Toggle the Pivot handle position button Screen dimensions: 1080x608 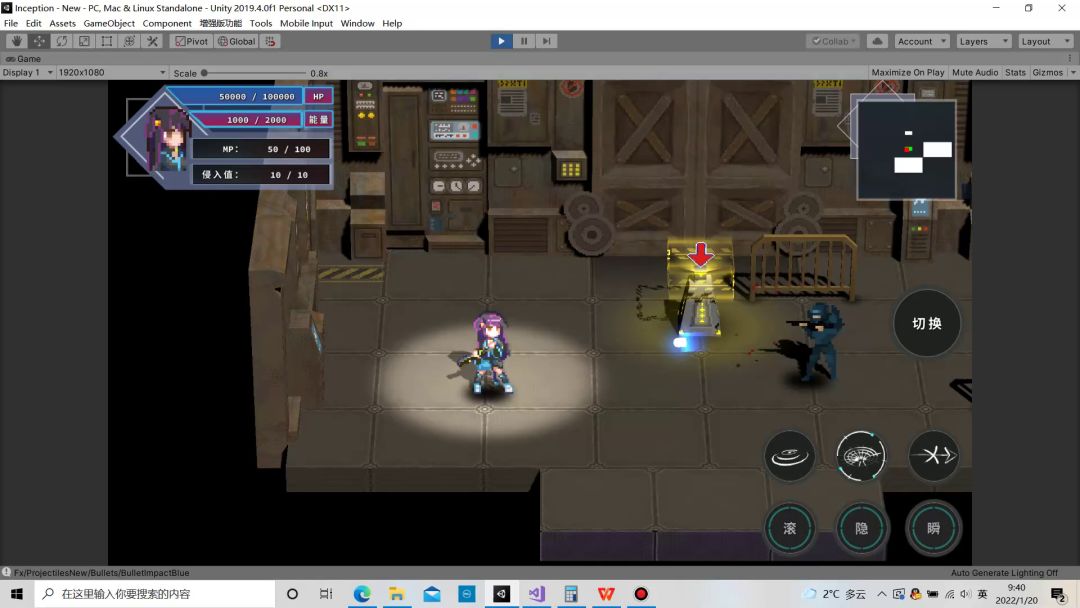[191, 41]
